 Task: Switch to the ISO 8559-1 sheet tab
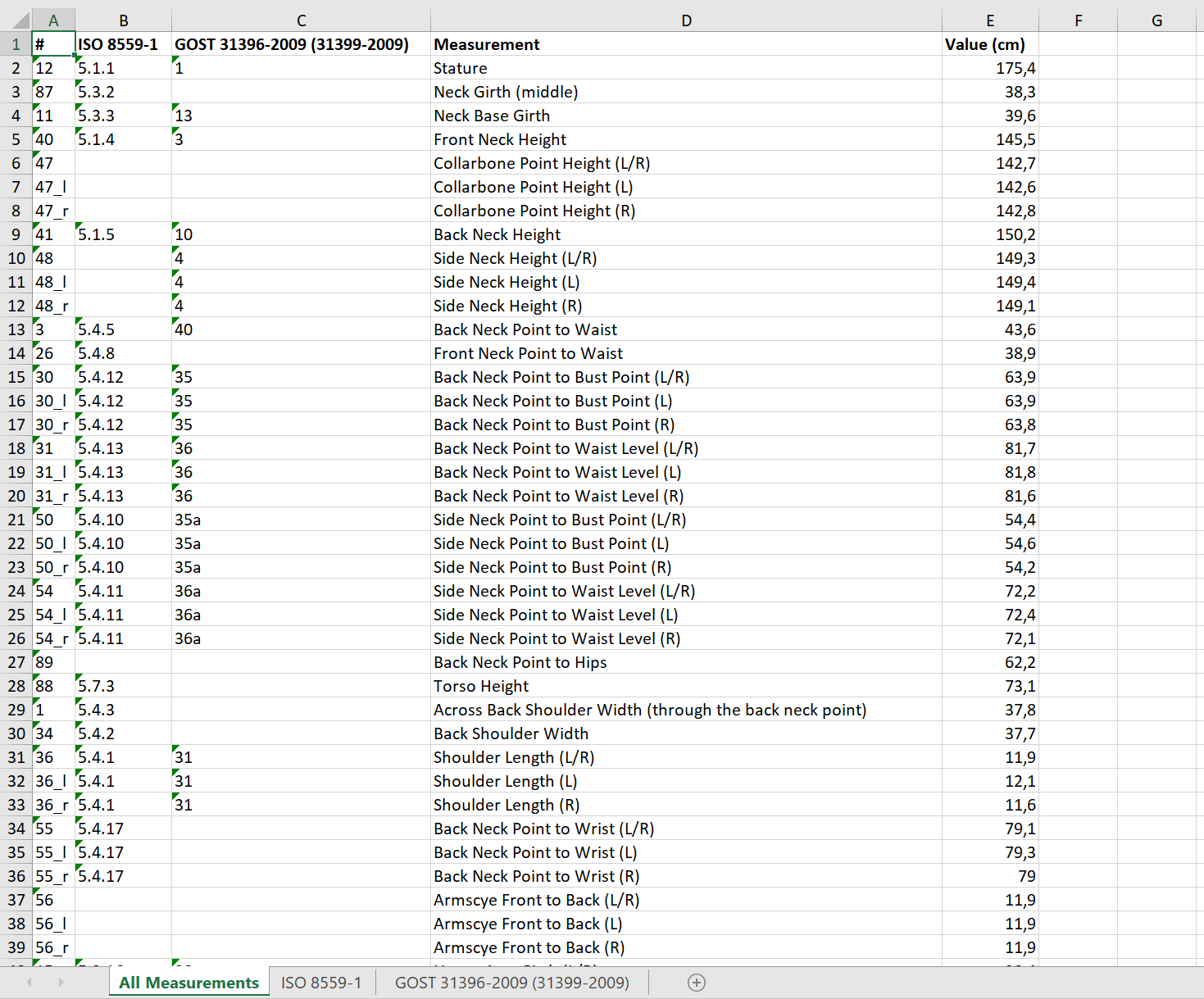(x=321, y=982)
